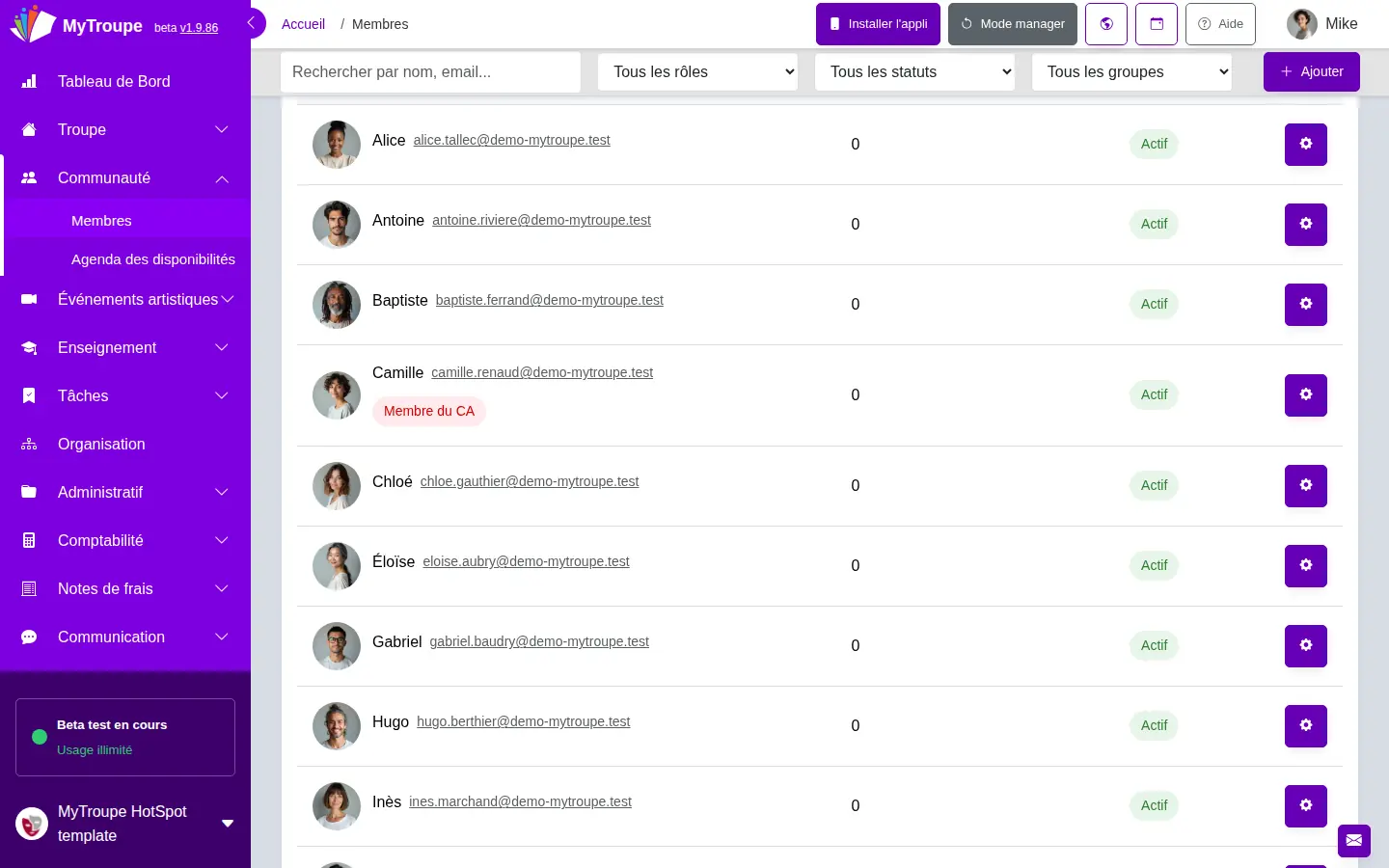Click Gabriel's Actif status badge
Viewport: 1389px width, 868px height.
click(1154, 646)
